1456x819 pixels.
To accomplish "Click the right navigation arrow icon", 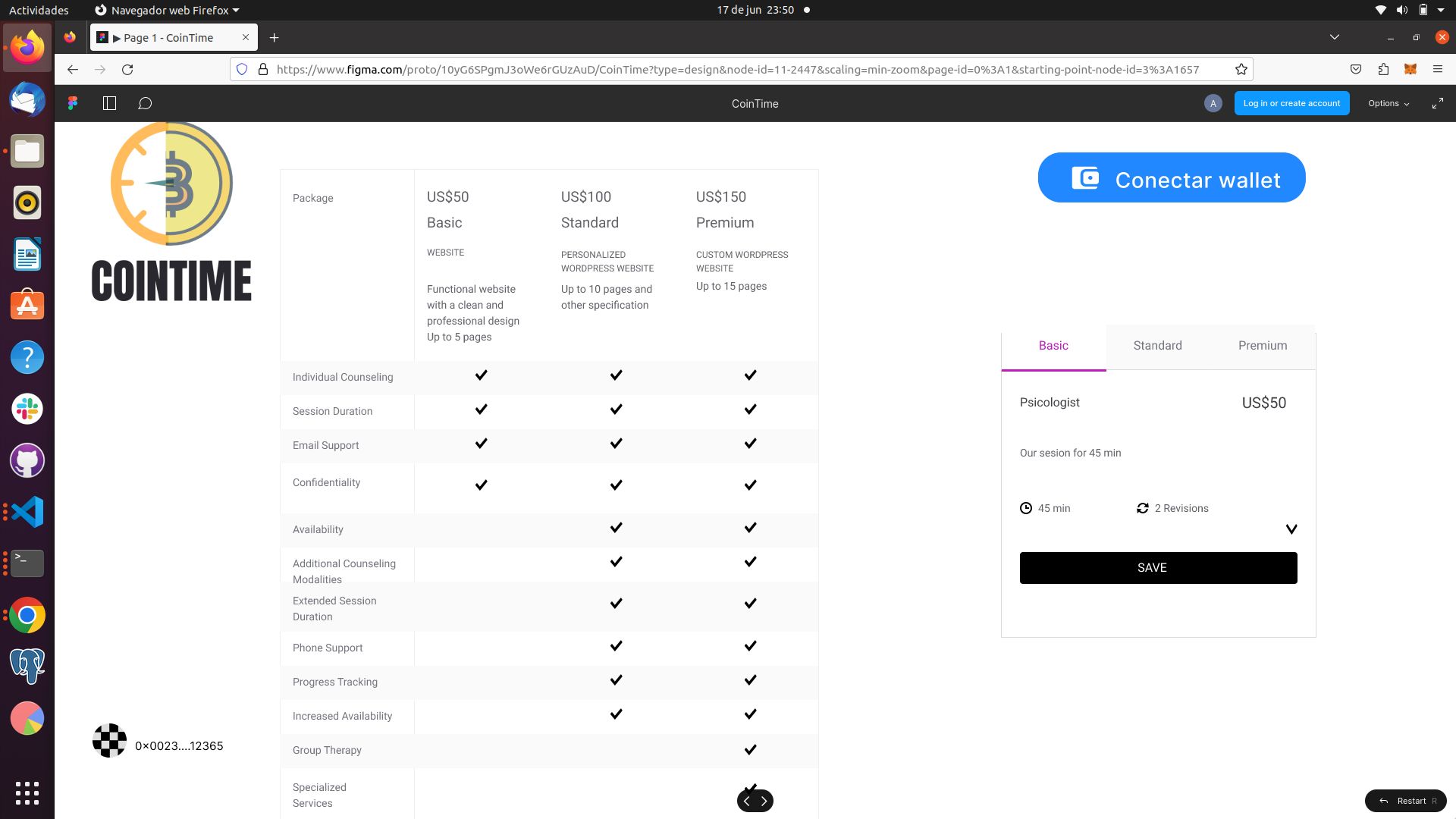I will [x=764, y=800].
